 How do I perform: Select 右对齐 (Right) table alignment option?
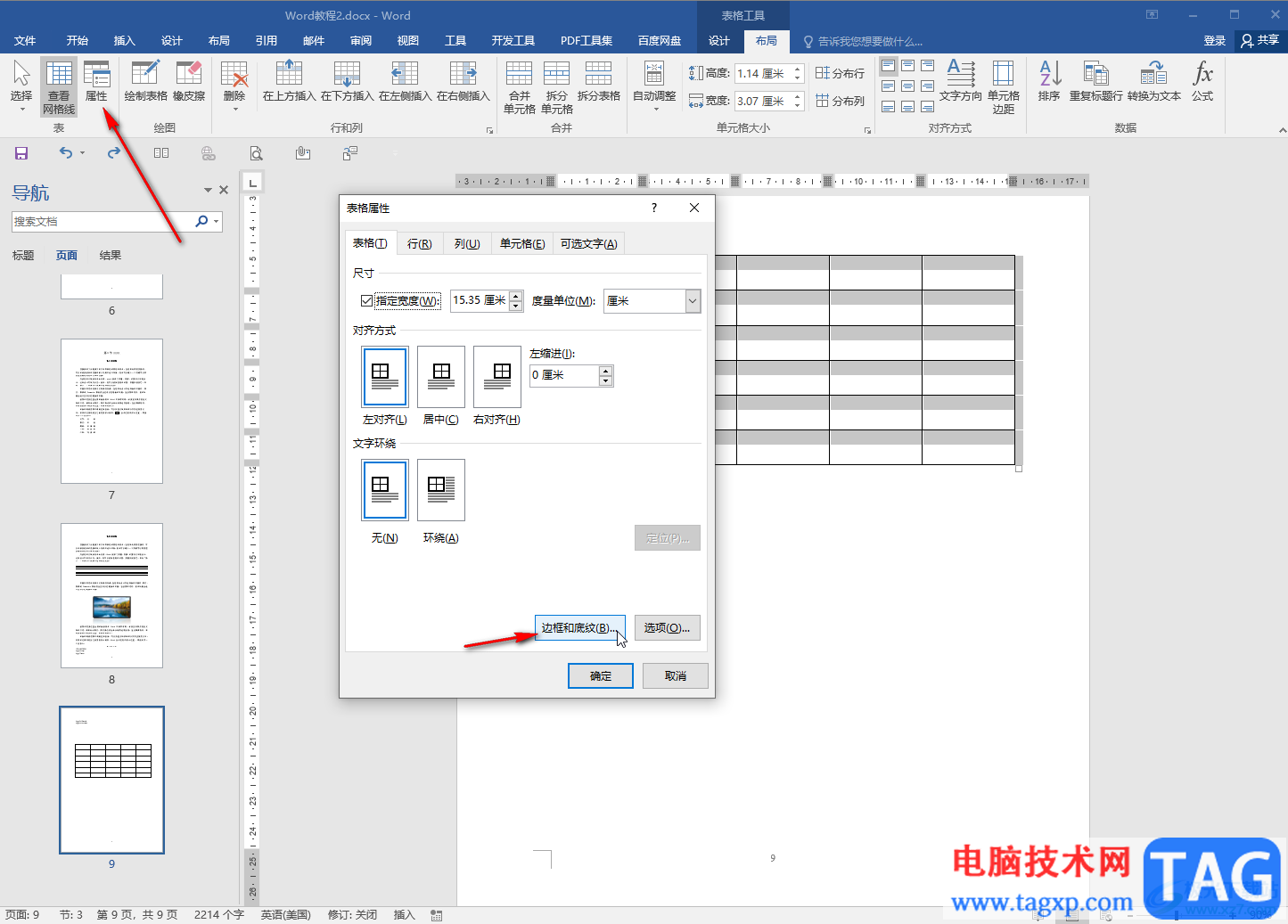click(x=497, y=377)
